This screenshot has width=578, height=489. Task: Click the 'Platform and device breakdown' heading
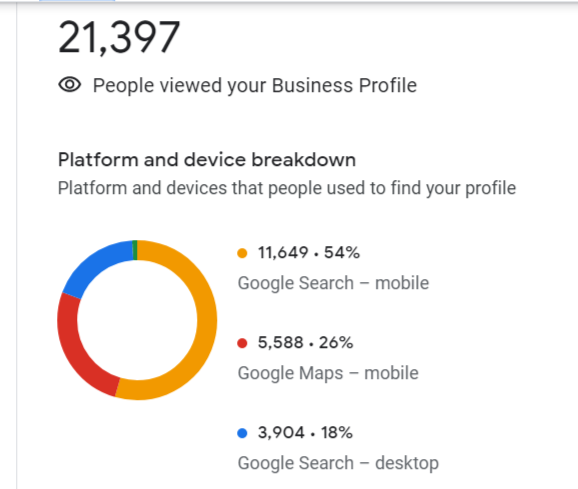[207, 160]
